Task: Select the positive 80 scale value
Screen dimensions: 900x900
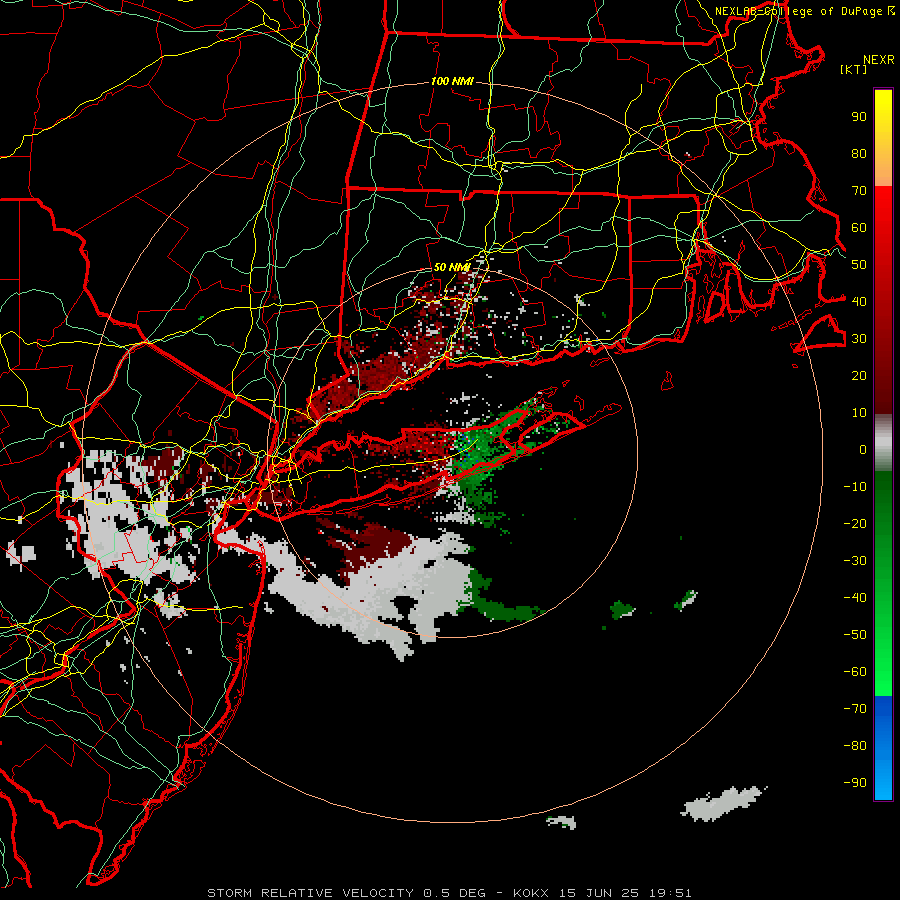Action: click(x=859, y=154)
